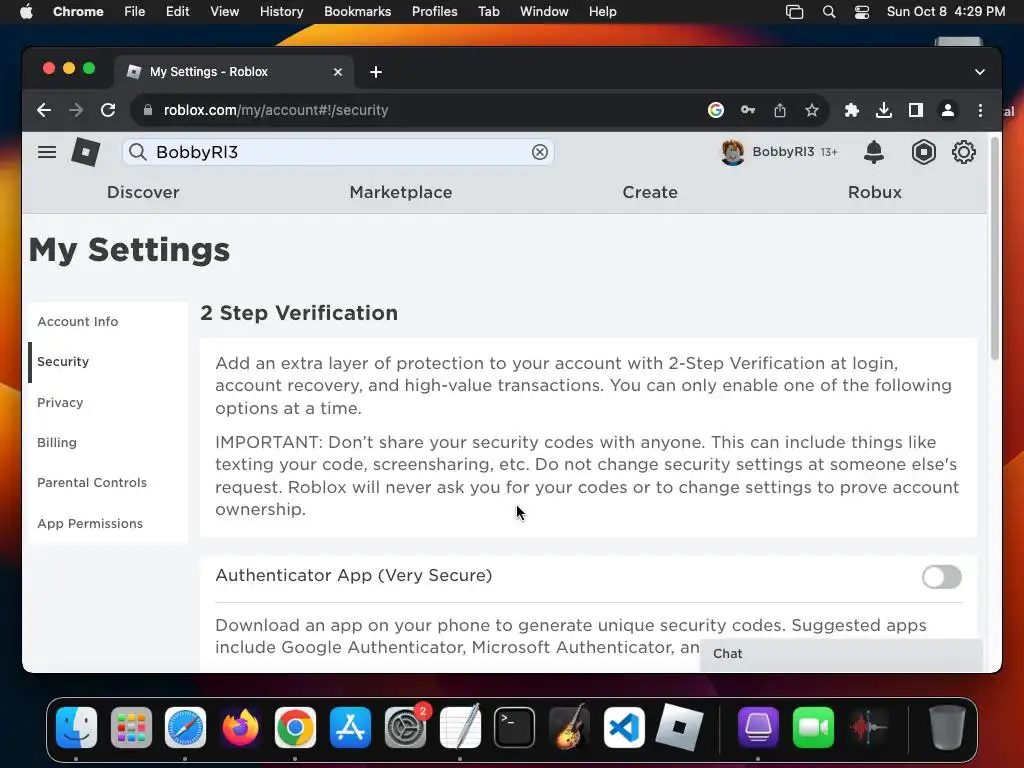Reload the Roblox page

click(x=108, y=110)
